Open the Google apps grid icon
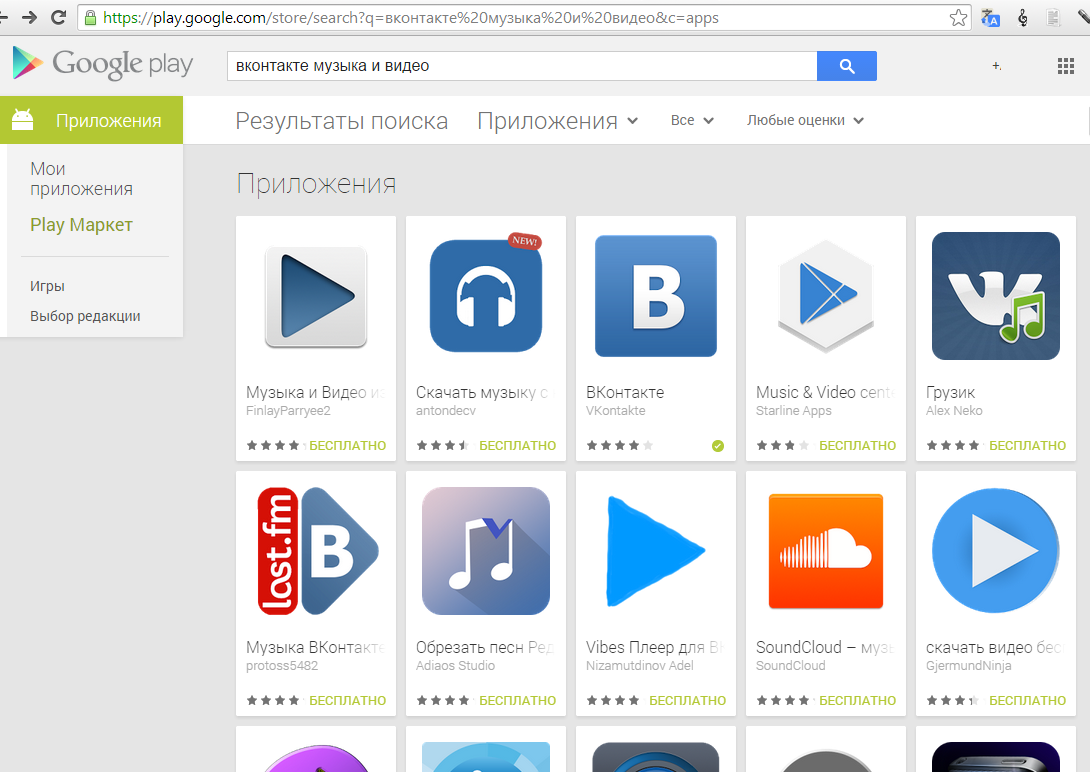The image size is (1090, 772). click(x=1066, y=66)
